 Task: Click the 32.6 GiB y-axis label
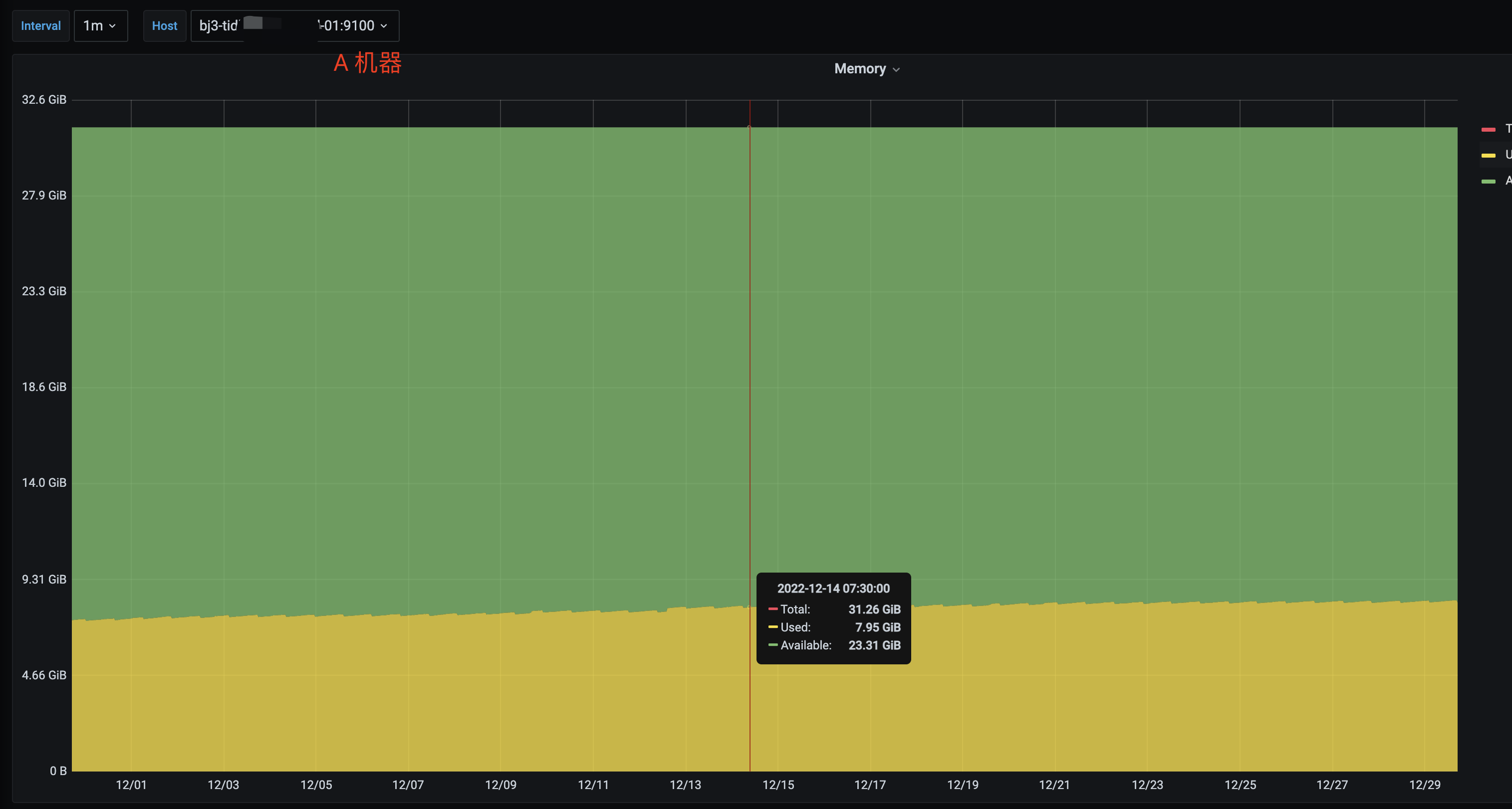pyautogui.click(x=44, y=100)
